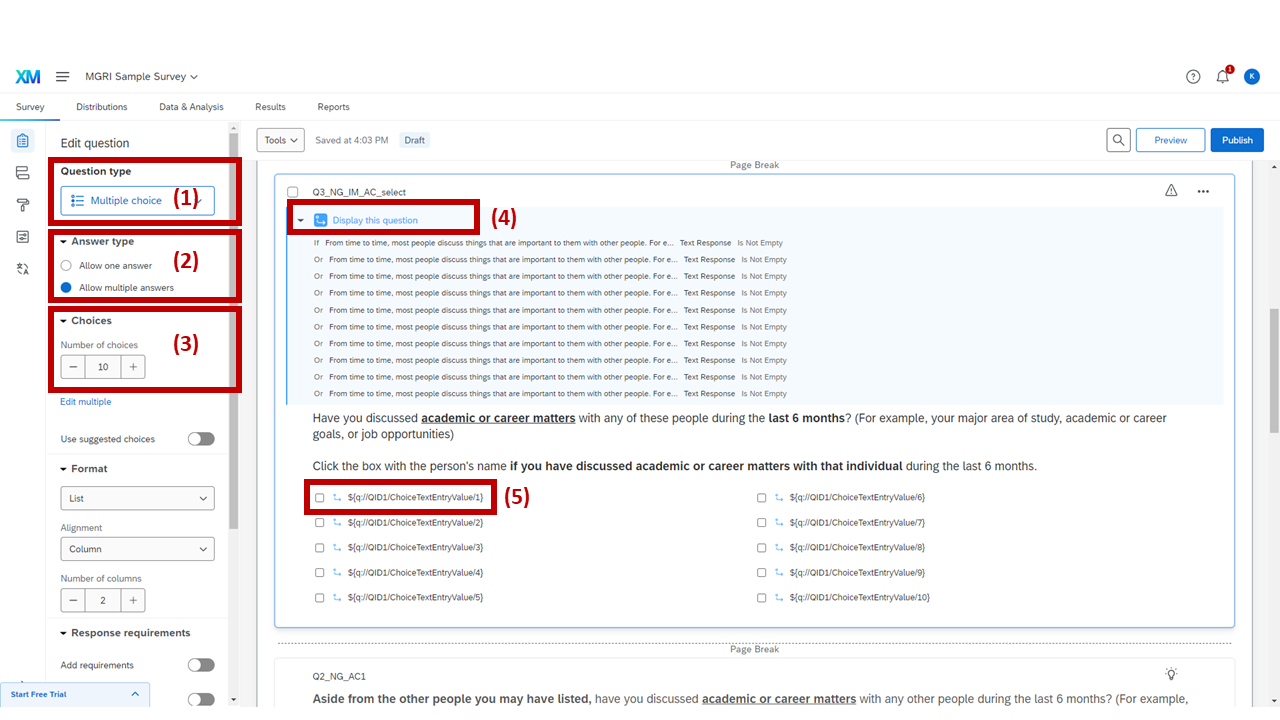Select the Look and feel paint-roller icon
Viewport: 1280px width, 720px height.
coord(22,204)
